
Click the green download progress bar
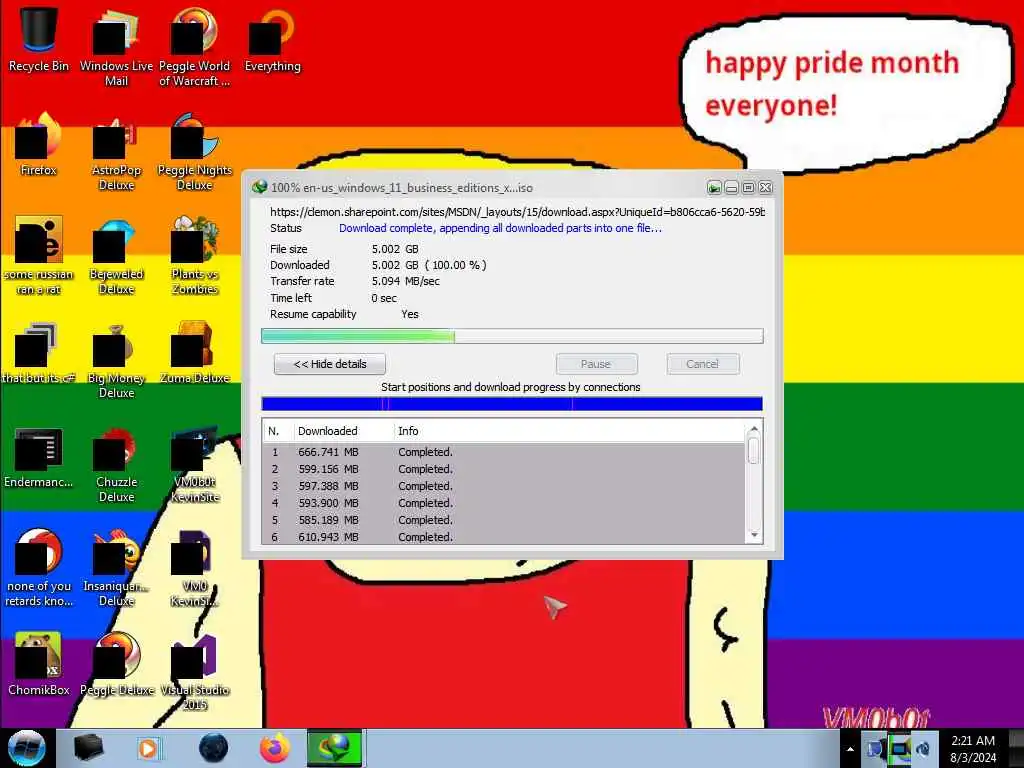(x=512, y=336)
